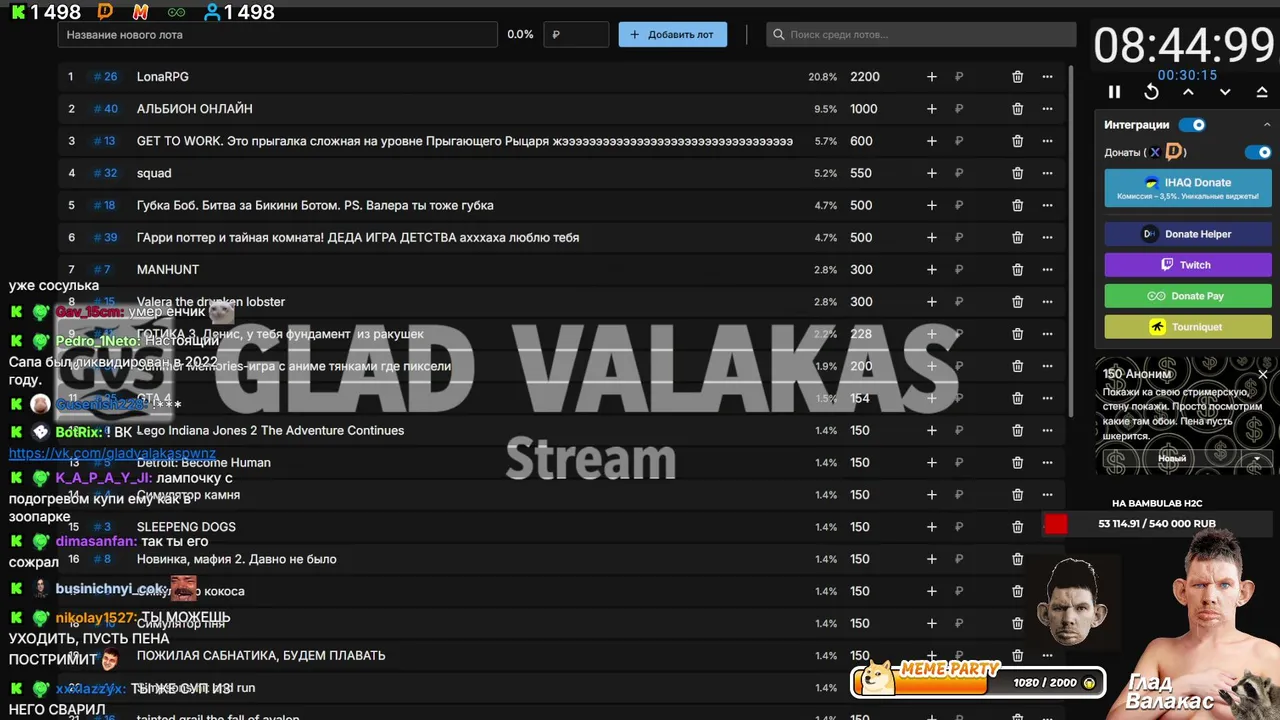Click MANHUNT lot name
The image size is (1280, 720).
click(x=168, y=270)
